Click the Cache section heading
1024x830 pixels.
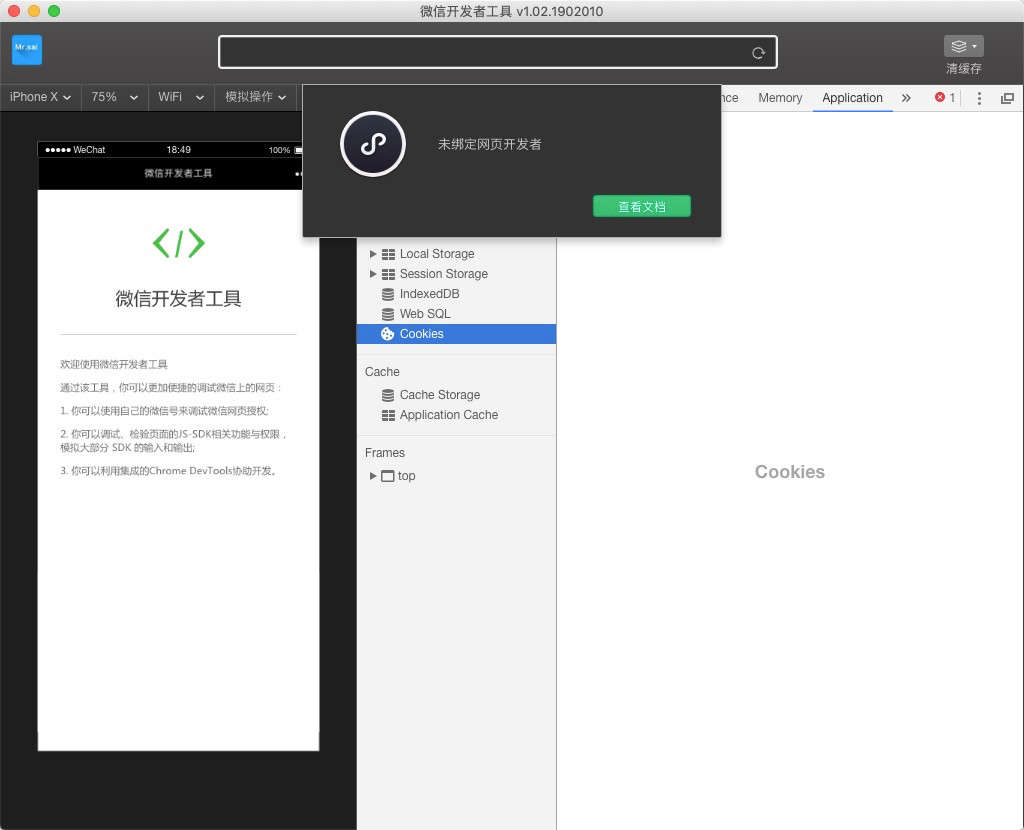tap(382, 372)
